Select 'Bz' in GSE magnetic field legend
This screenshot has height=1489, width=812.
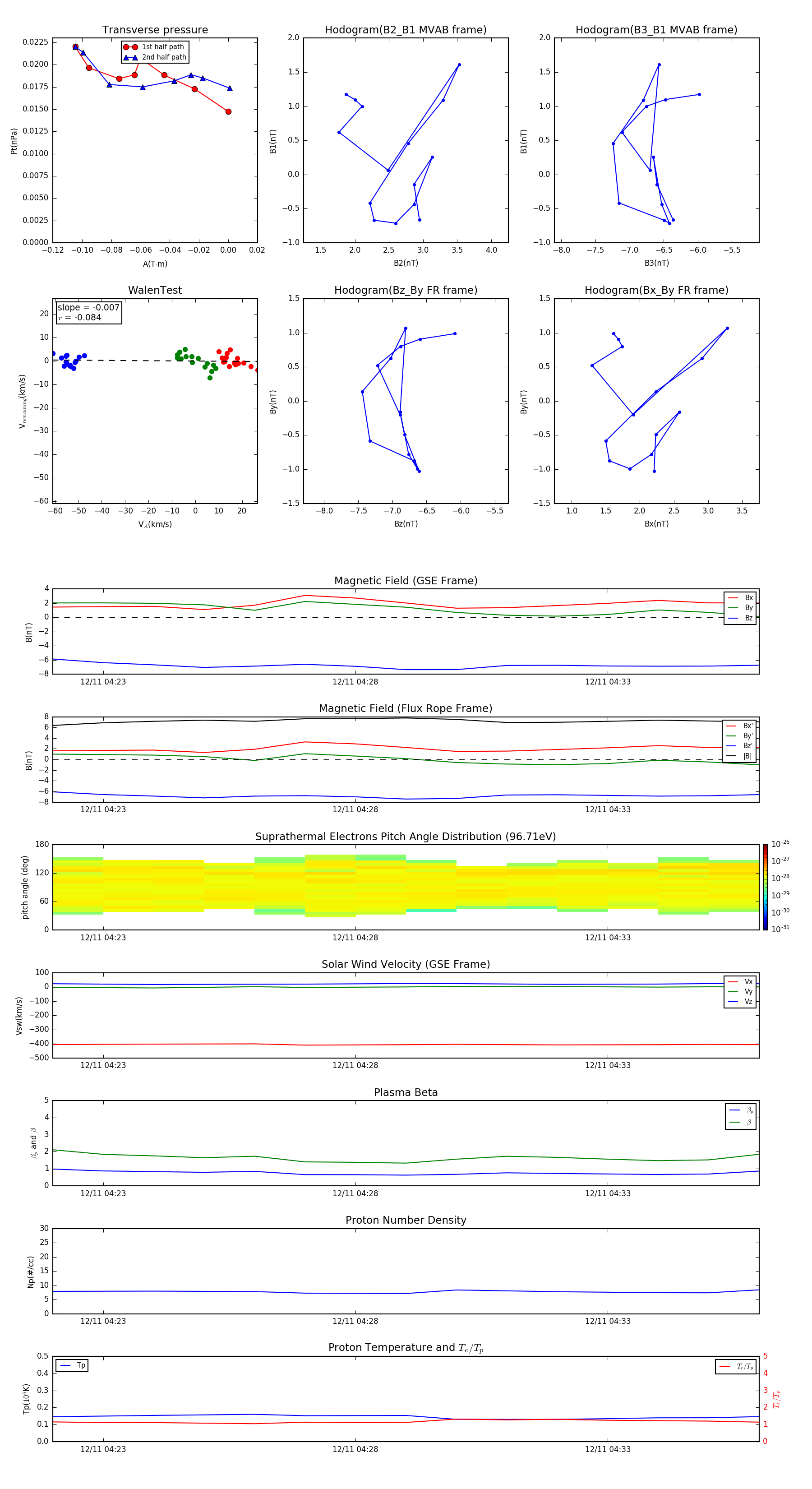[740, 618]
